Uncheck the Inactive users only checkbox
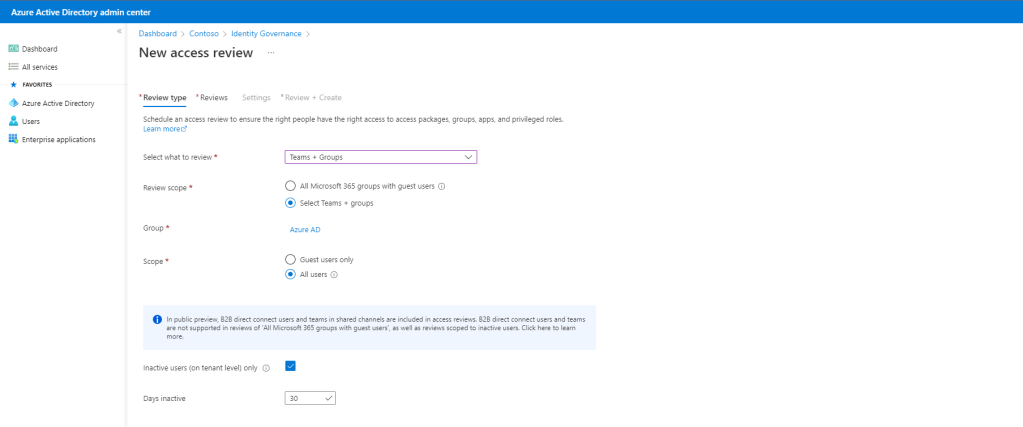 click(290, 366)
